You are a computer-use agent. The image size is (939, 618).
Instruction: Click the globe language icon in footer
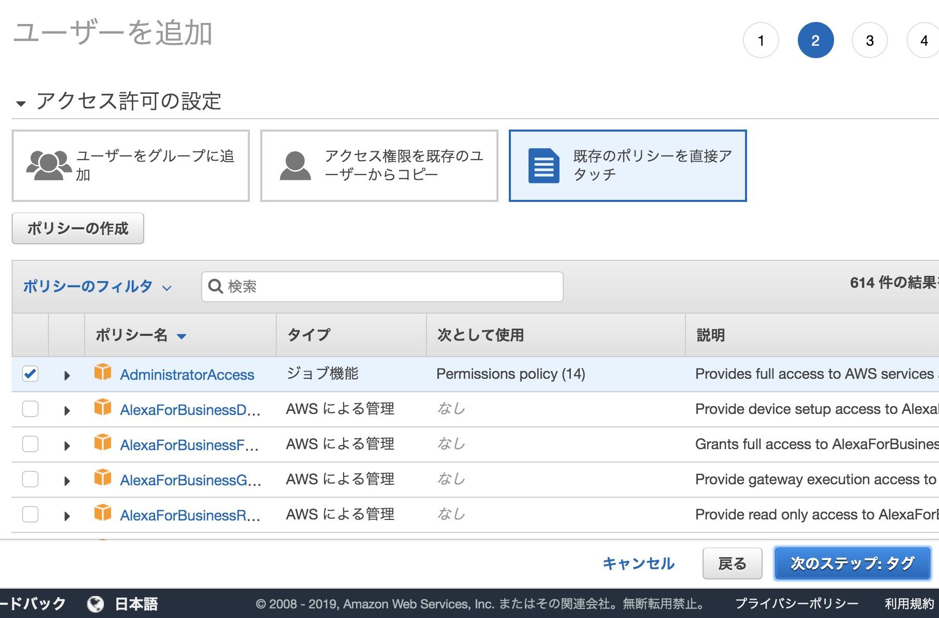(x=95, y=604)
